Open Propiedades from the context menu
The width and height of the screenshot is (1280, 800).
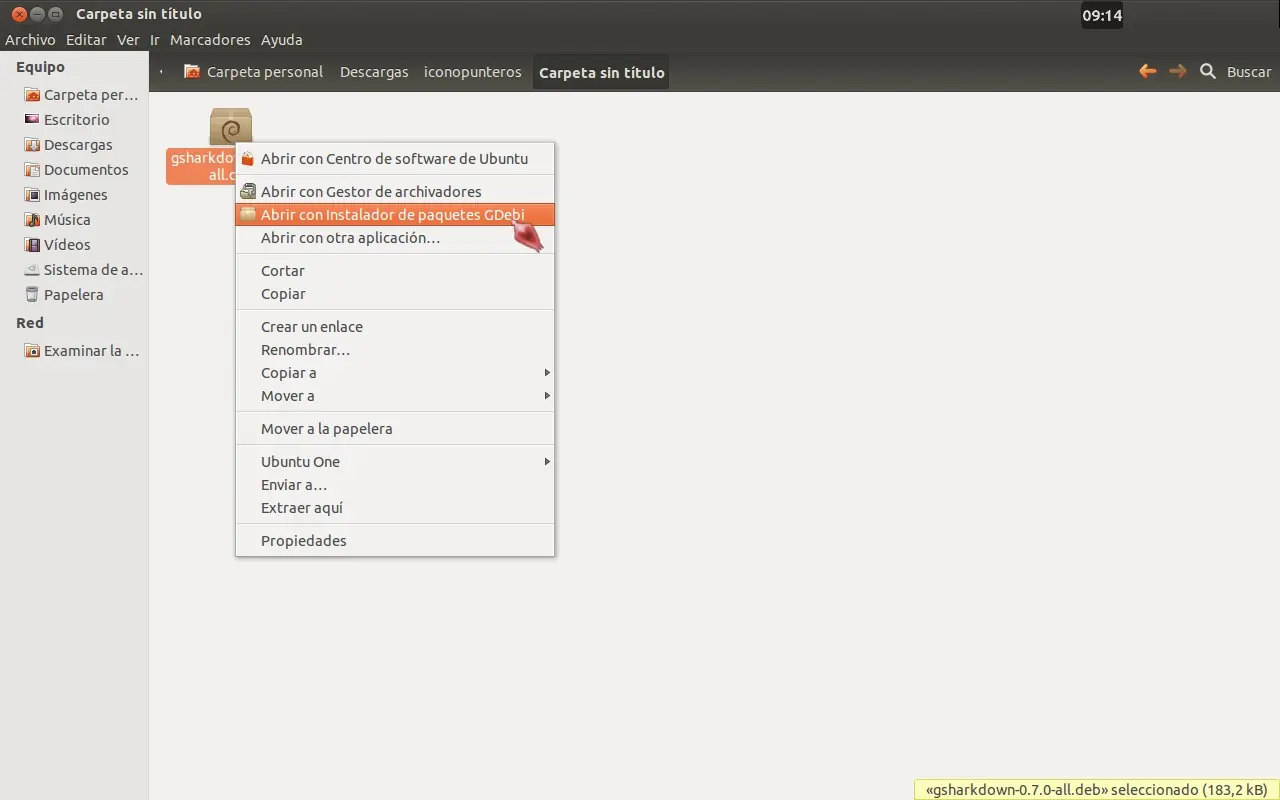395,541
